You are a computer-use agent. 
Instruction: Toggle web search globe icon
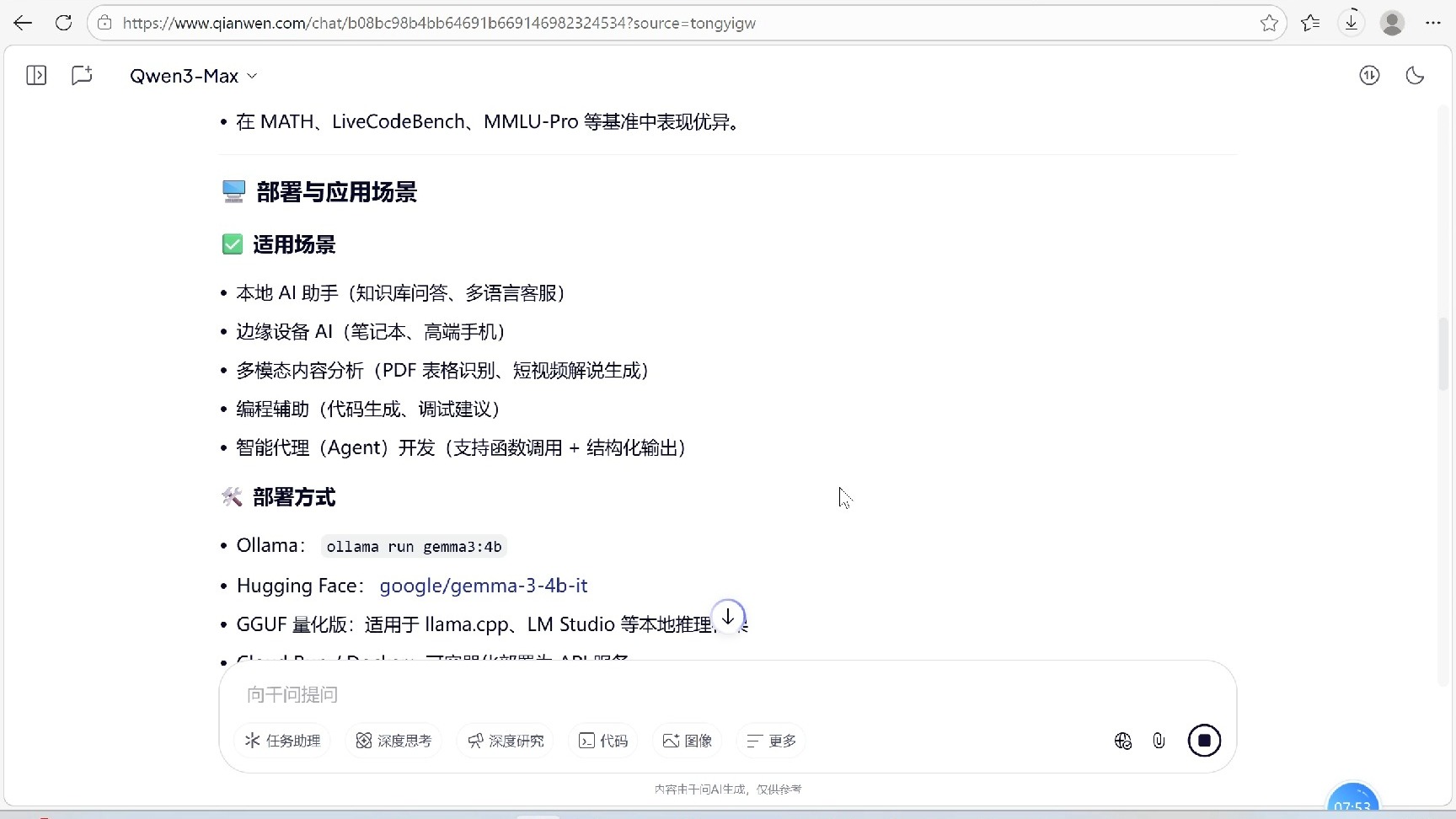[x=1122, y=741]
